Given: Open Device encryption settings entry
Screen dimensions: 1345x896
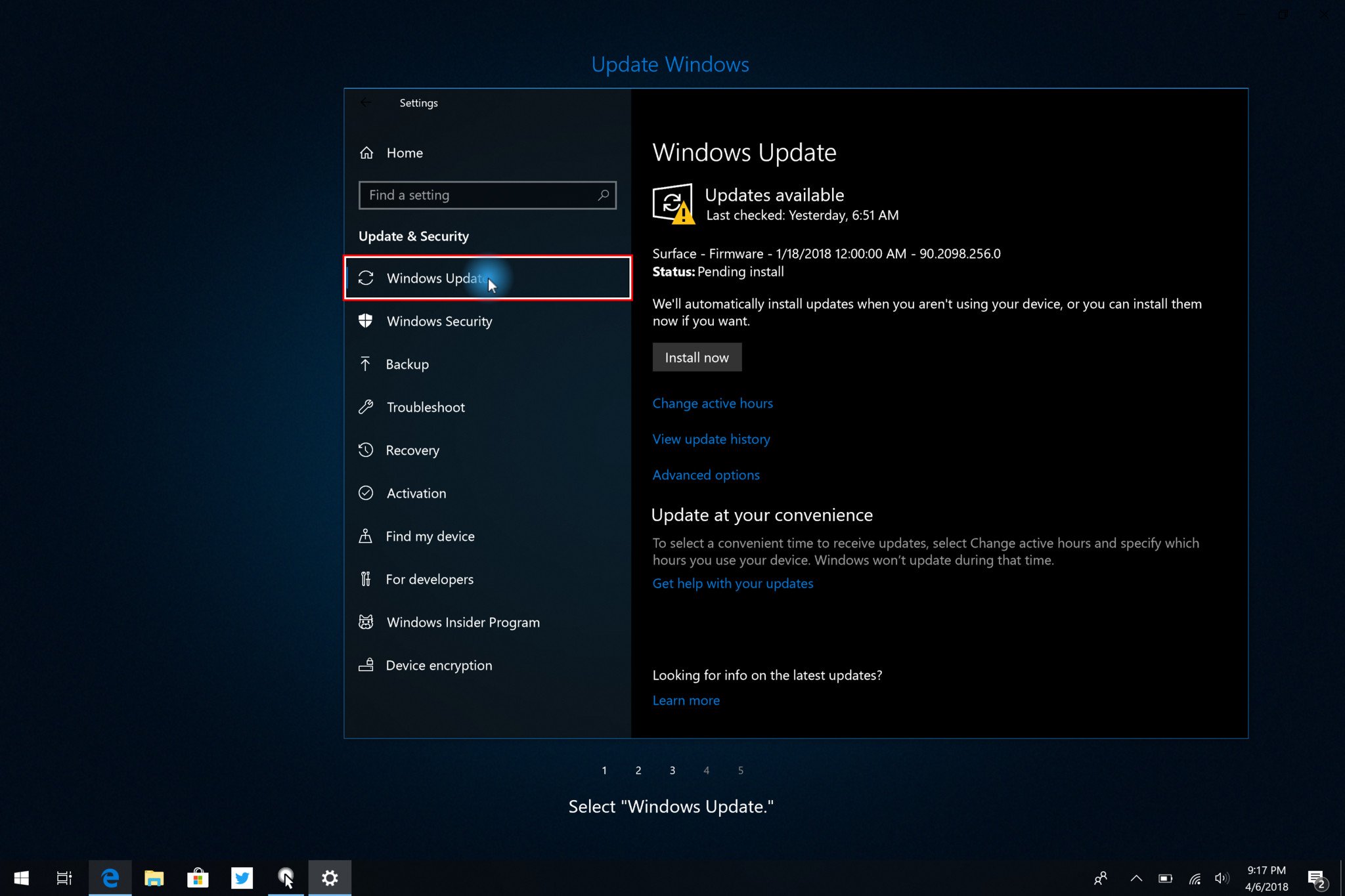Looking at the screenshot, I should click(438, 665).
